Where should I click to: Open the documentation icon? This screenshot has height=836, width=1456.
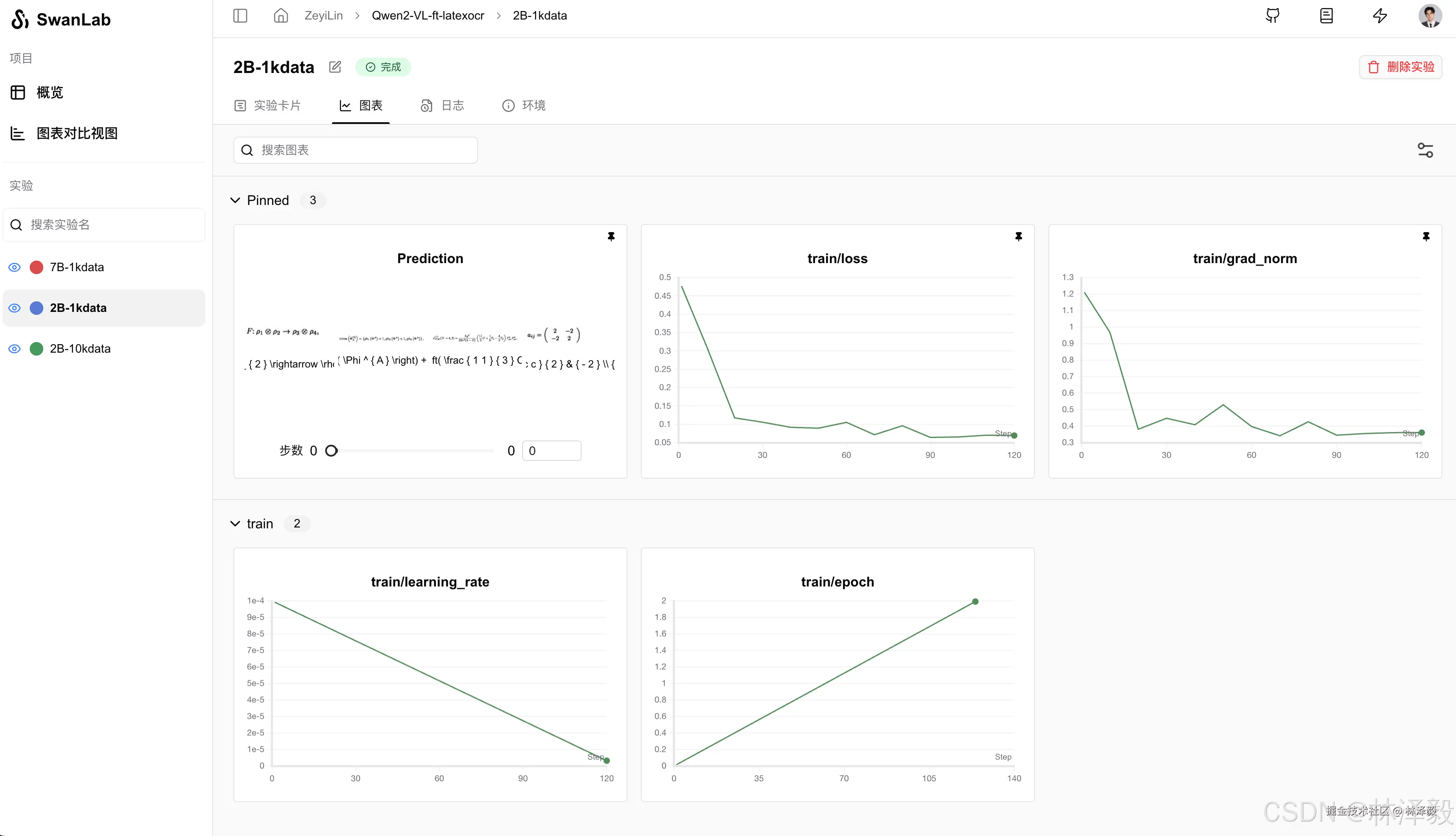tap(1326, 16)
